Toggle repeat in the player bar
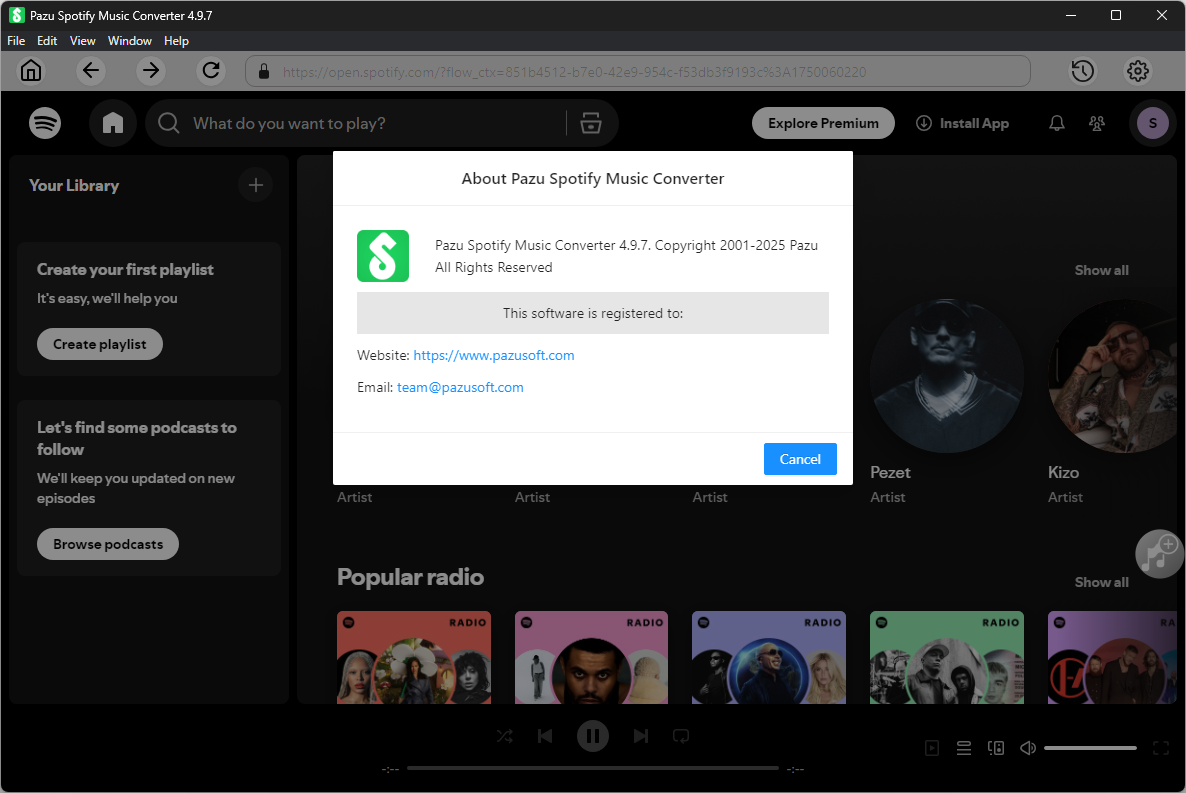This screenshot has height=793, width=1186. coord(681,736)
